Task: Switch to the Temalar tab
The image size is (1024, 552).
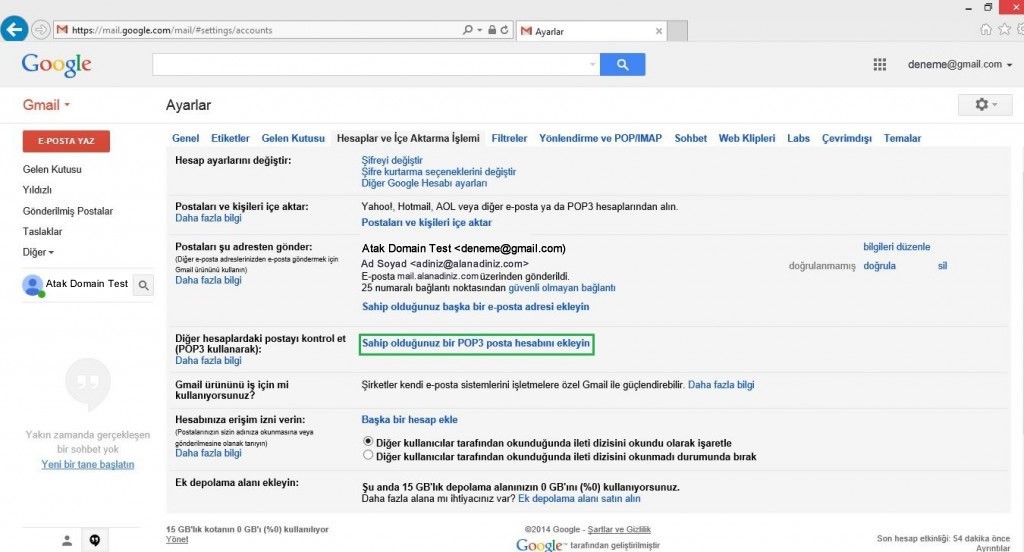Action: point(902,138)
